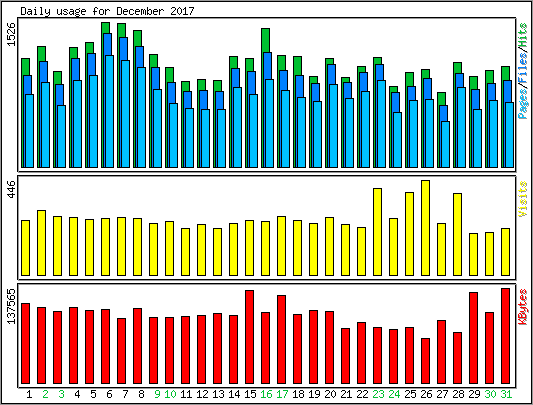This screenshot has width=533, height=405.
Task: Select day label "11"
Action: click(x=186, y=394)
